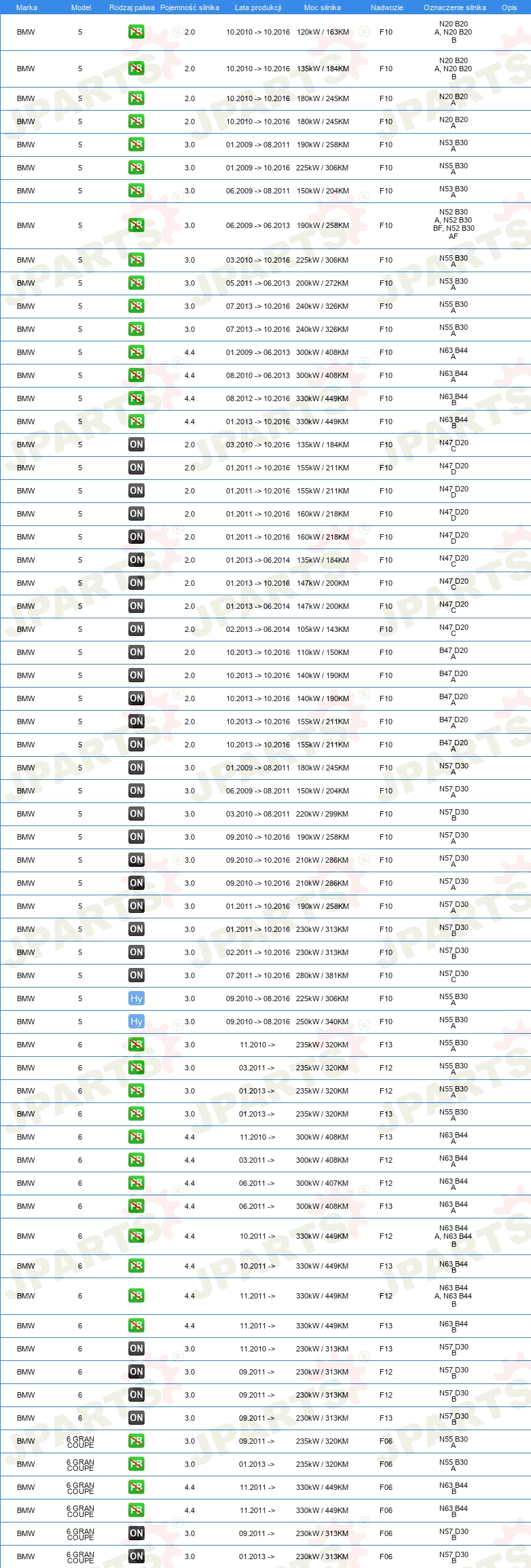
Task: Click the 'N57 D30 C' engine code cell
Action: (x=454, y=976)
